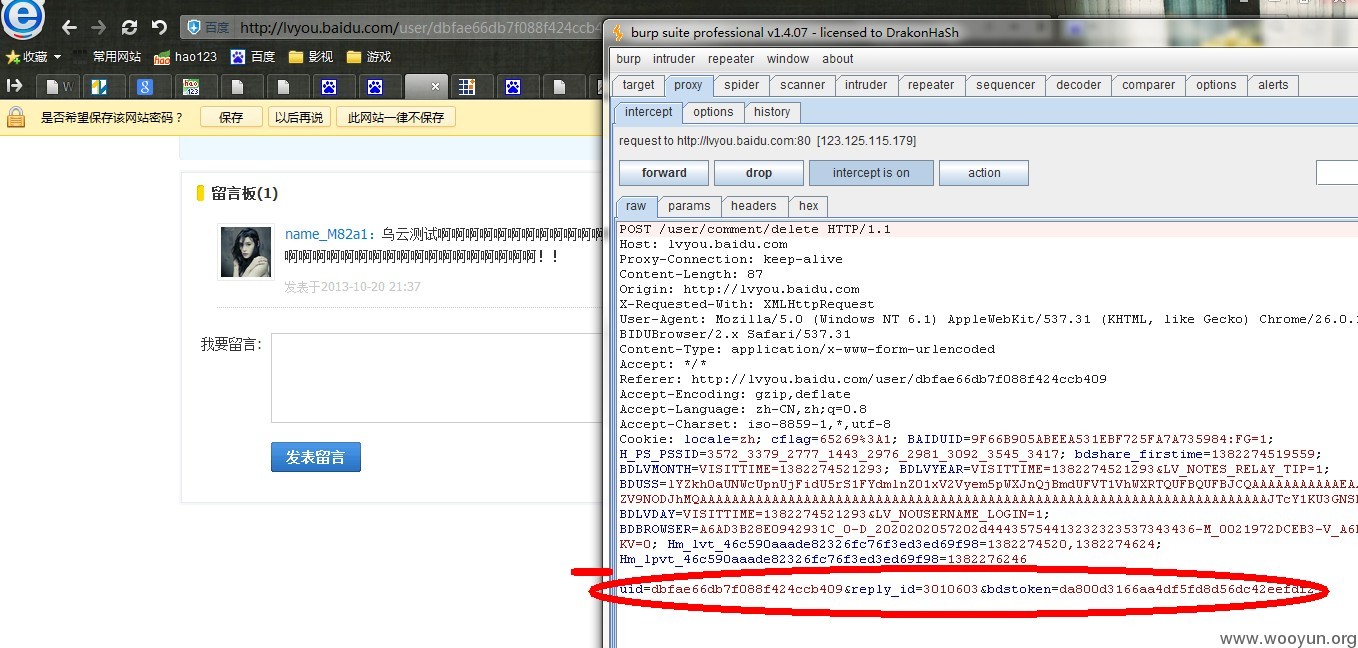
Task: Switch to the spider tab
Action: pyautogui.click(x=742, y=85)
